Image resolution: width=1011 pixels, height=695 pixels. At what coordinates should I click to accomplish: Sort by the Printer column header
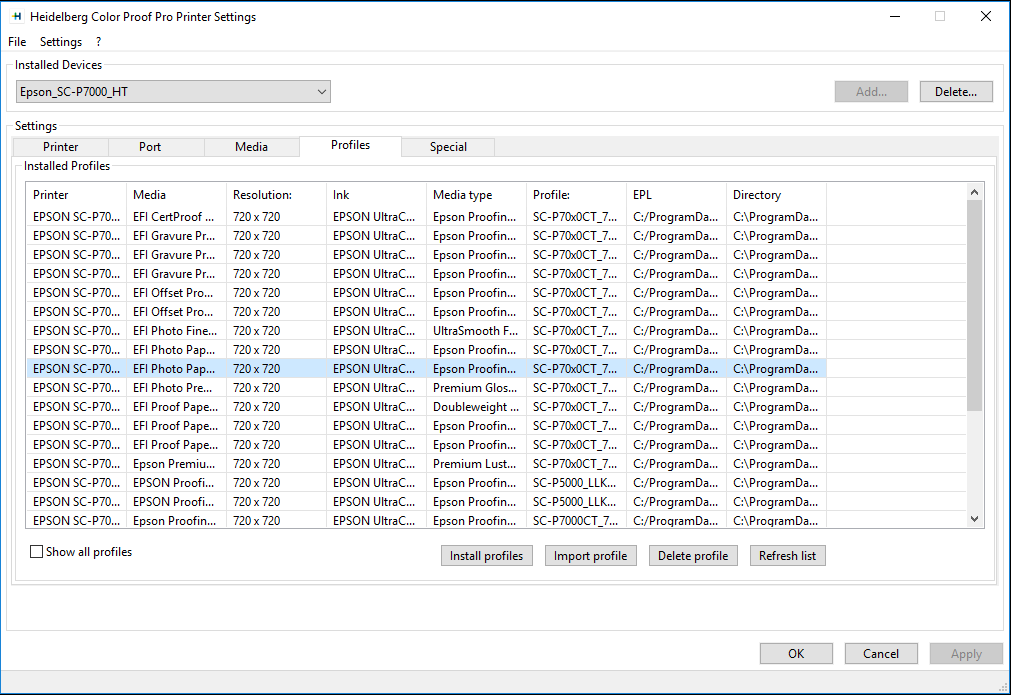tap(76, 195)
